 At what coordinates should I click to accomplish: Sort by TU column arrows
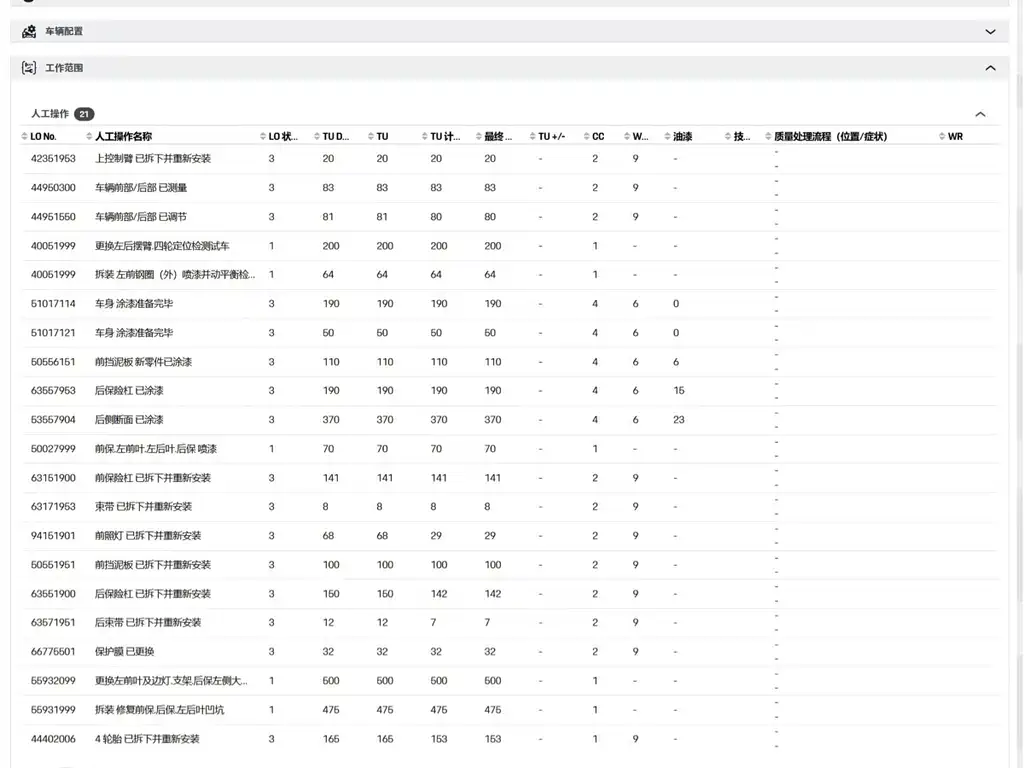[371, 136]
